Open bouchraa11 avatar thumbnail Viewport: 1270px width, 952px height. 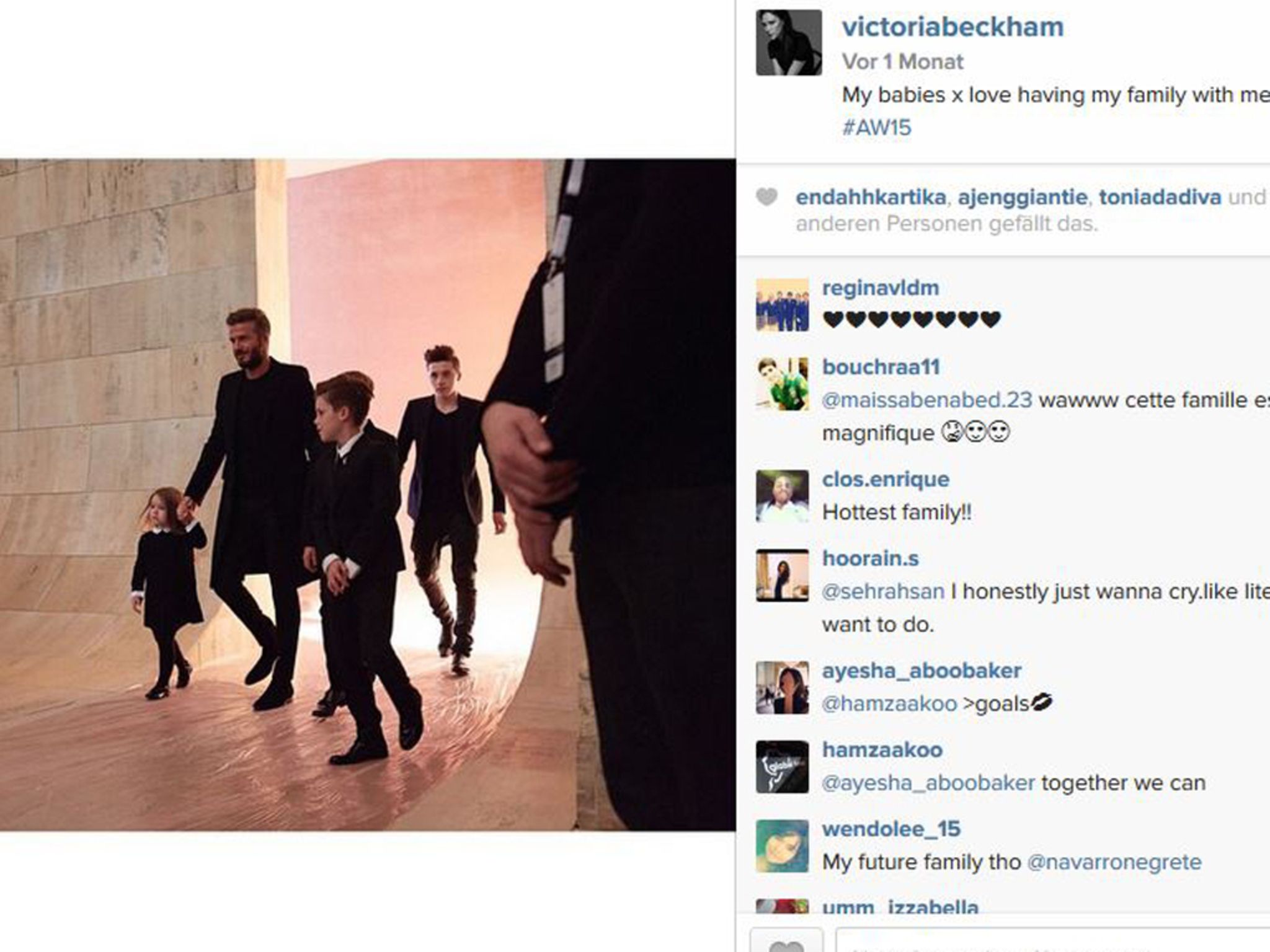point(783,384)
